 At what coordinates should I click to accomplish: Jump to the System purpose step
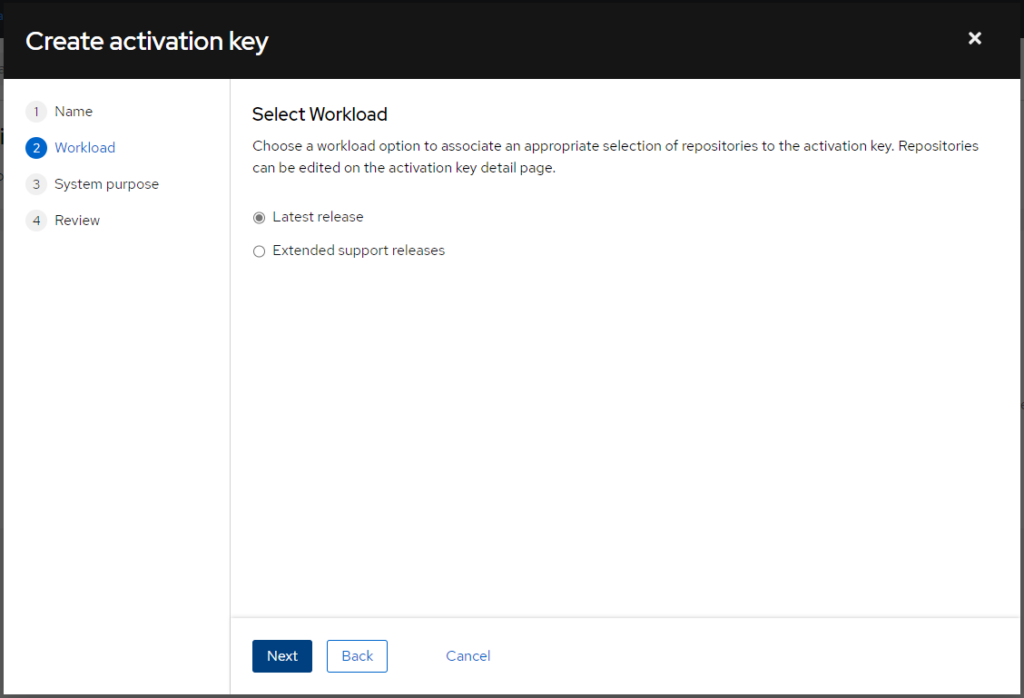coord(106,184)
